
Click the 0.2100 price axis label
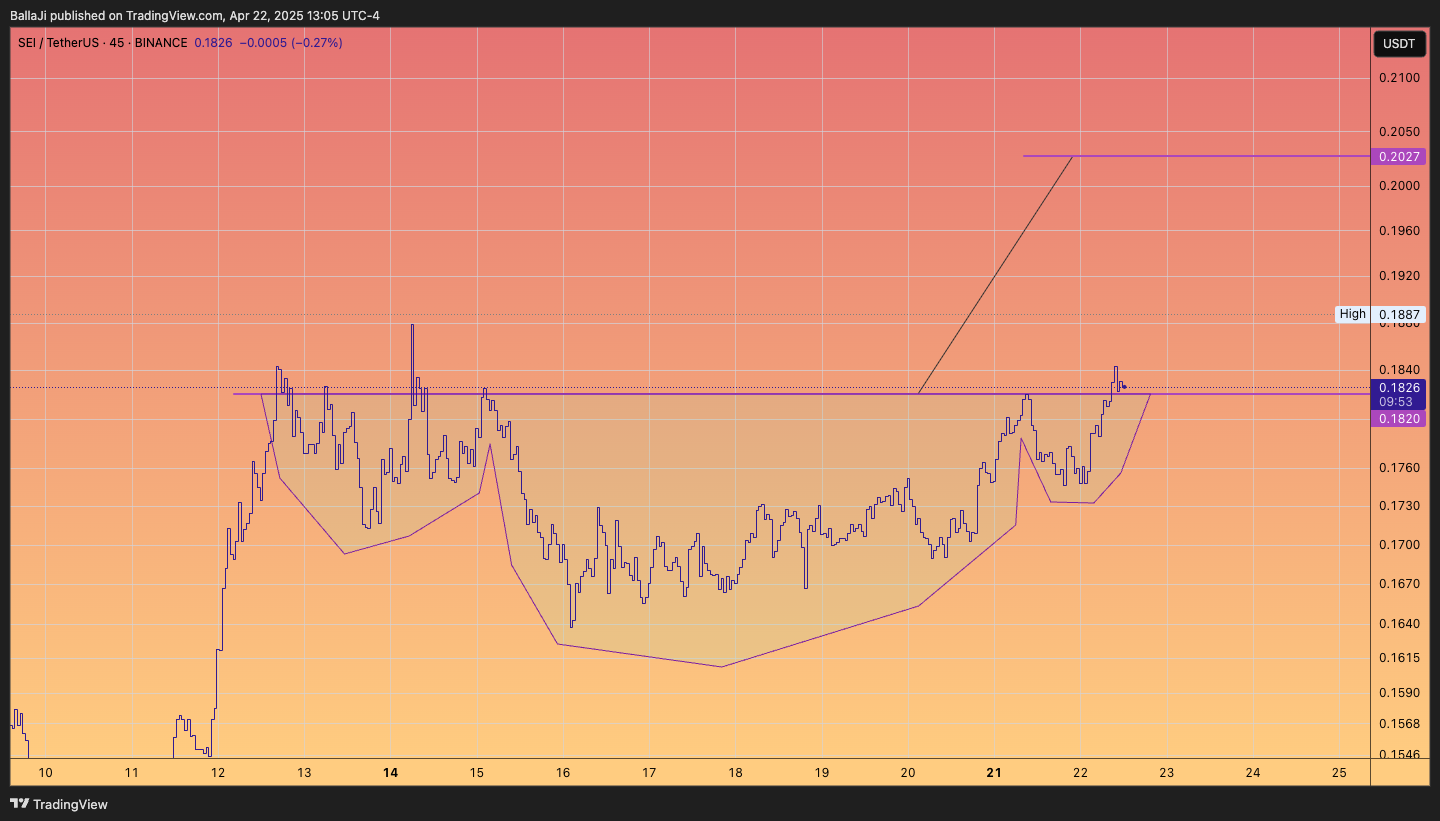tap(1399, 78)
